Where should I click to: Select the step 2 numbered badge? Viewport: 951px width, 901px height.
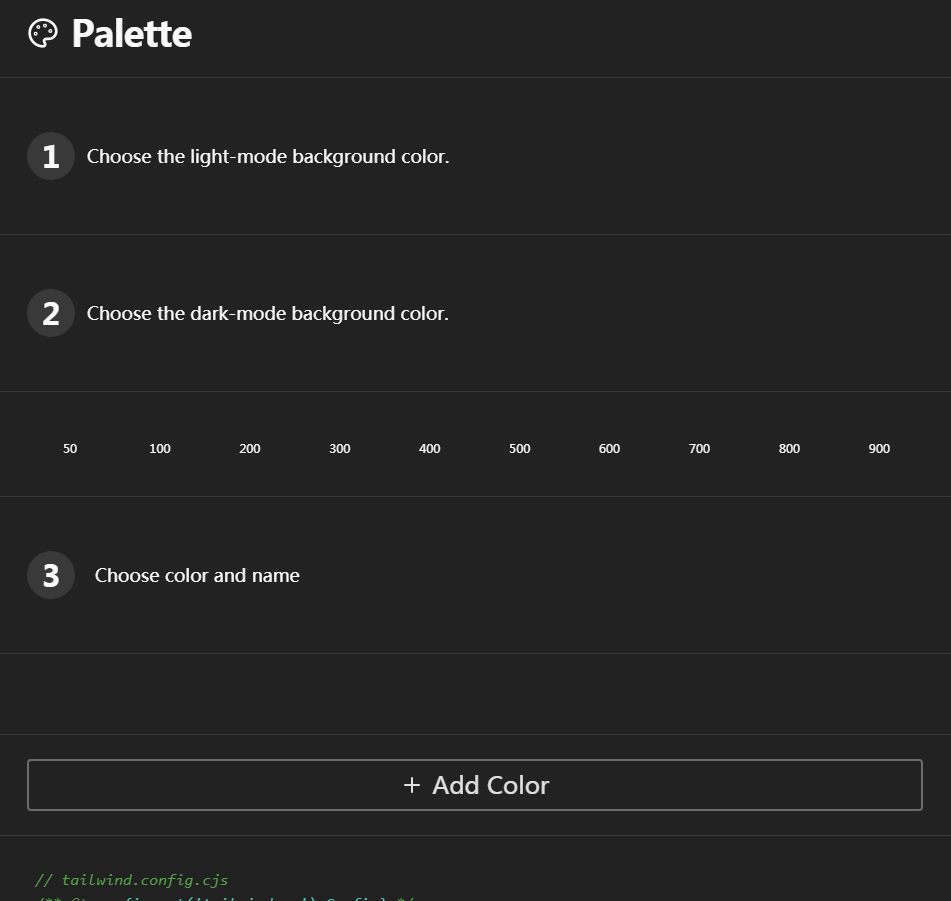[x=50, y=313]
